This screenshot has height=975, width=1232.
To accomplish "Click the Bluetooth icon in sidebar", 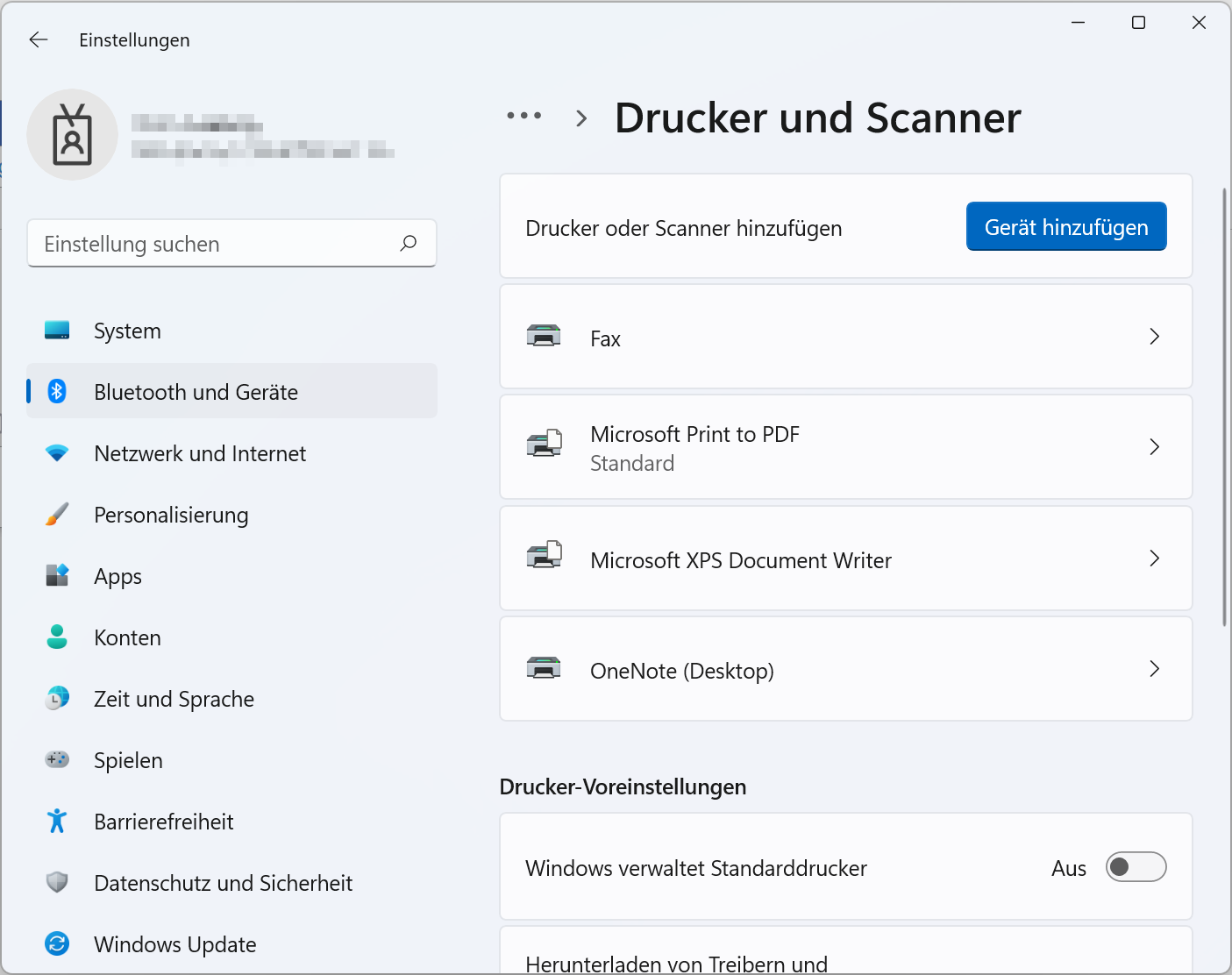I will tap(57, 391).
